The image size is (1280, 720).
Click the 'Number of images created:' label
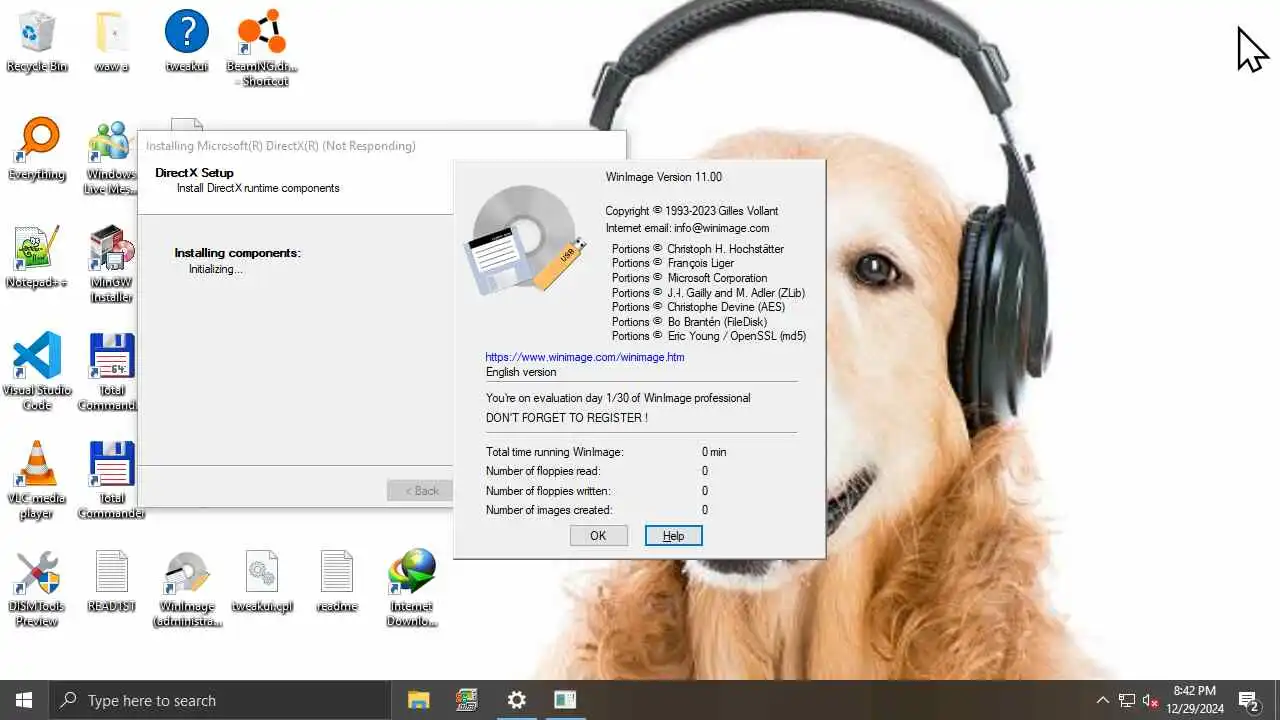click(549, 510)
